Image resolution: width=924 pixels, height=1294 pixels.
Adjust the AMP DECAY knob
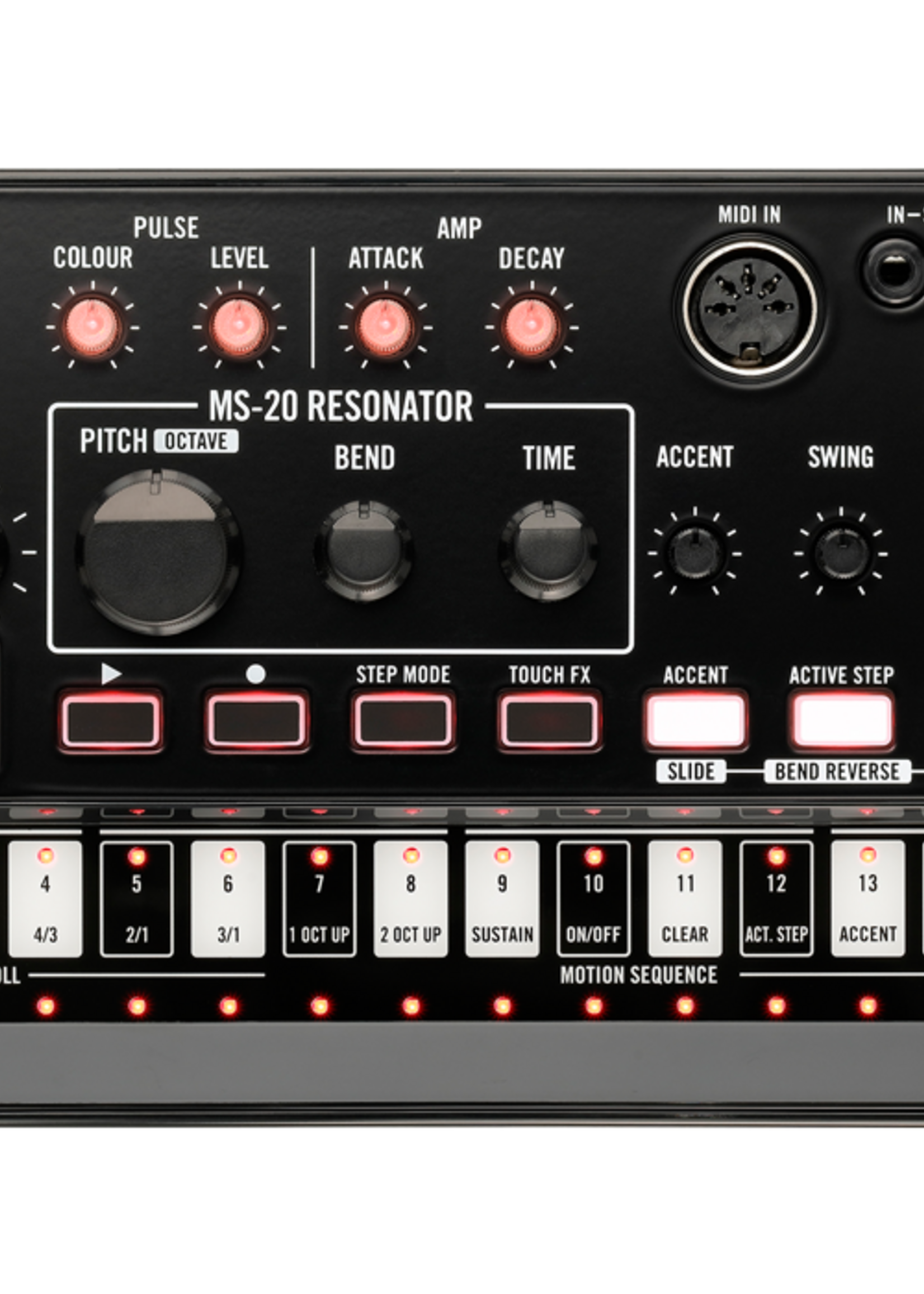click(x=531, y=327)
